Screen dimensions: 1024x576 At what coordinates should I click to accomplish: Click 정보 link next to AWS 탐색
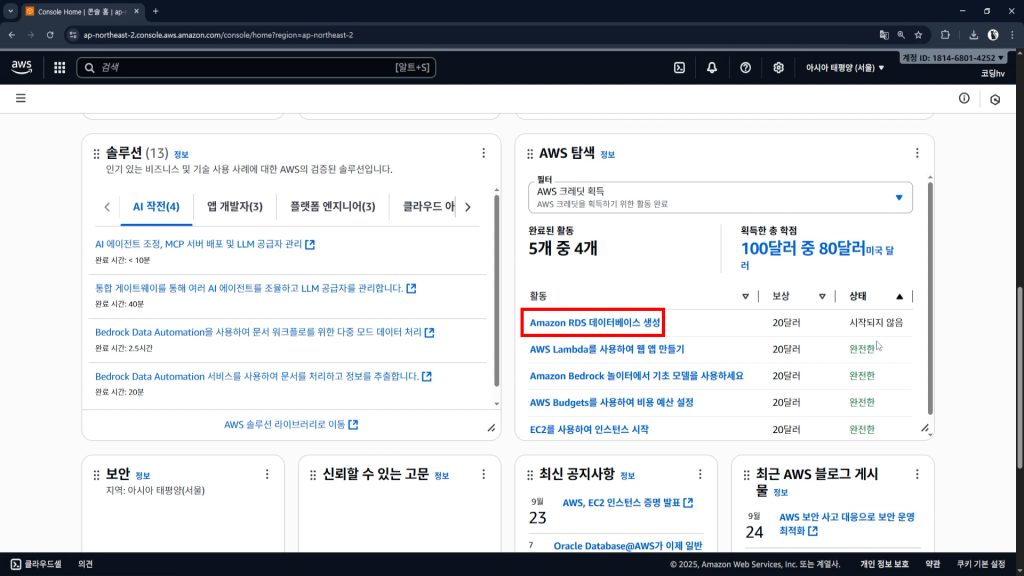pos(607,155)
